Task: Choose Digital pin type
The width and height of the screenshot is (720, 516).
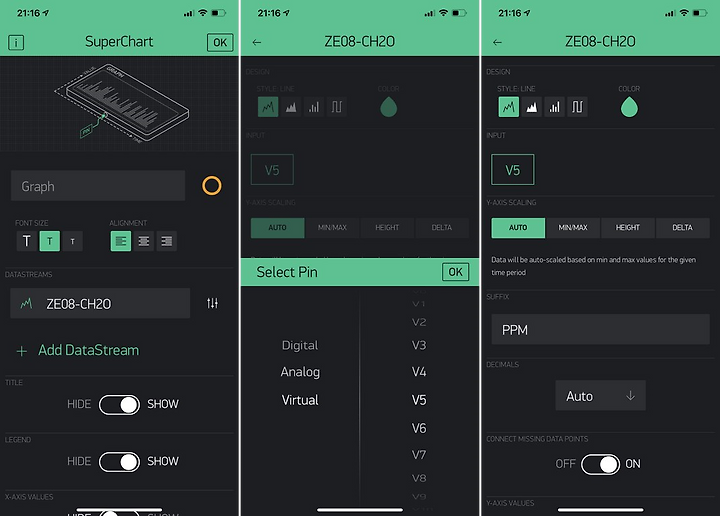Action: pos(300,345)
